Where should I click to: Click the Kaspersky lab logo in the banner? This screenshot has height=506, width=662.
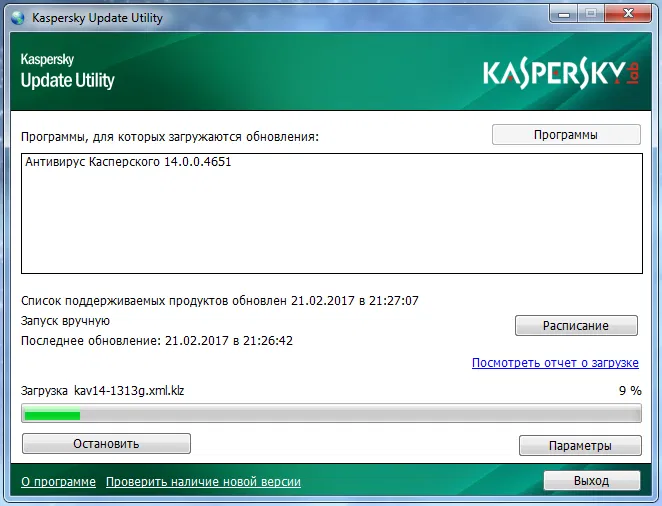tap(561, 75)
